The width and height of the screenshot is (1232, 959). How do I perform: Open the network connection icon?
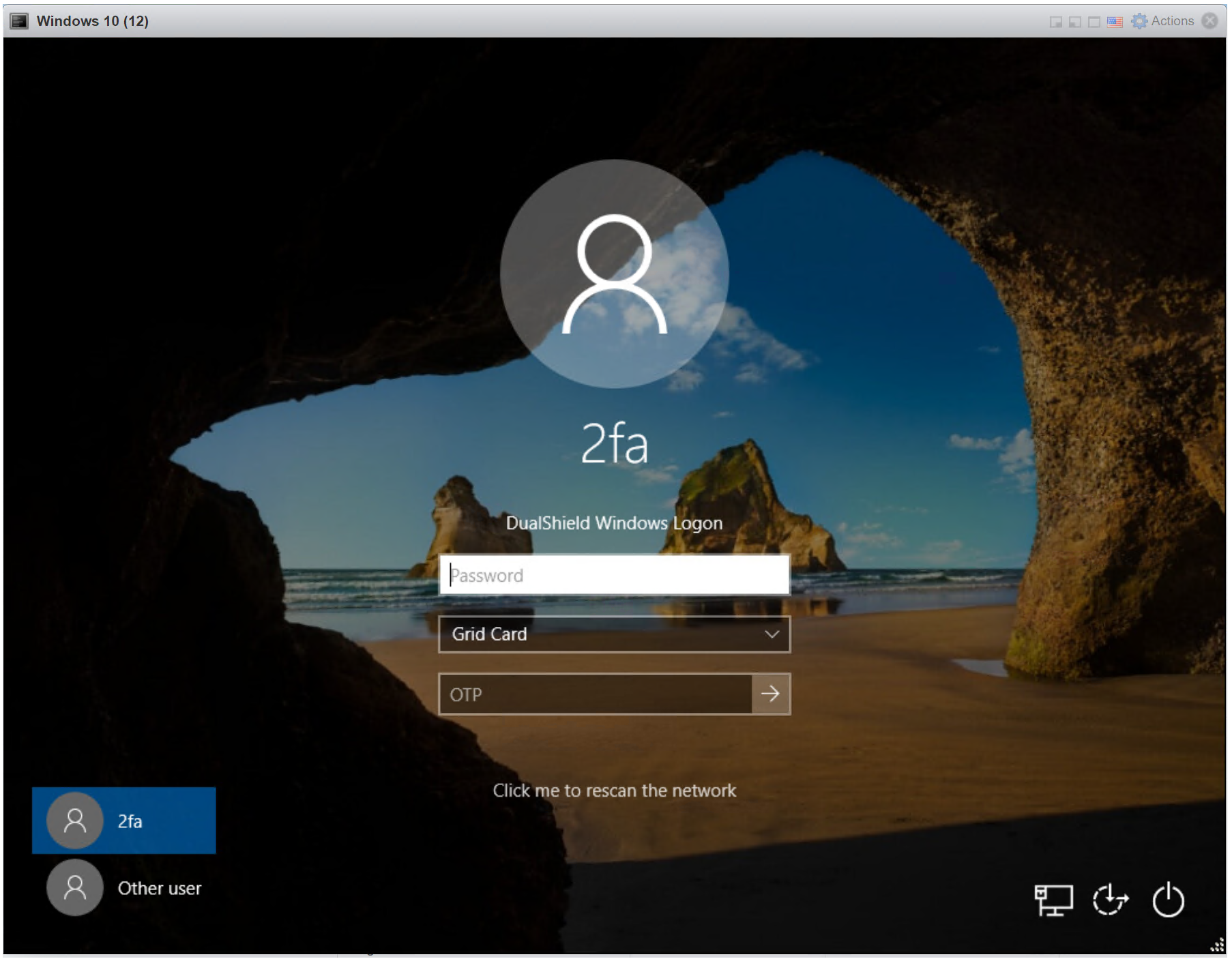(1053, 900)
